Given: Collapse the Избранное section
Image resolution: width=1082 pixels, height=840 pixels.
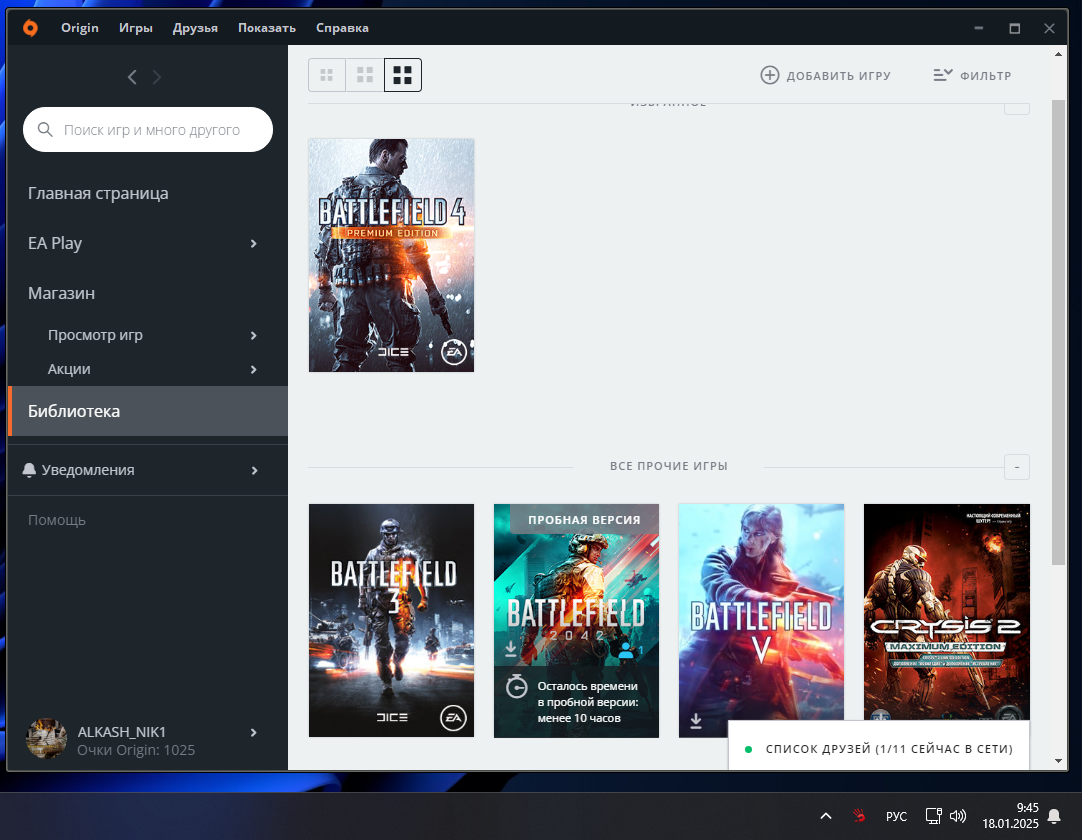Looking at the screenshot, I should coord(1016,108).
